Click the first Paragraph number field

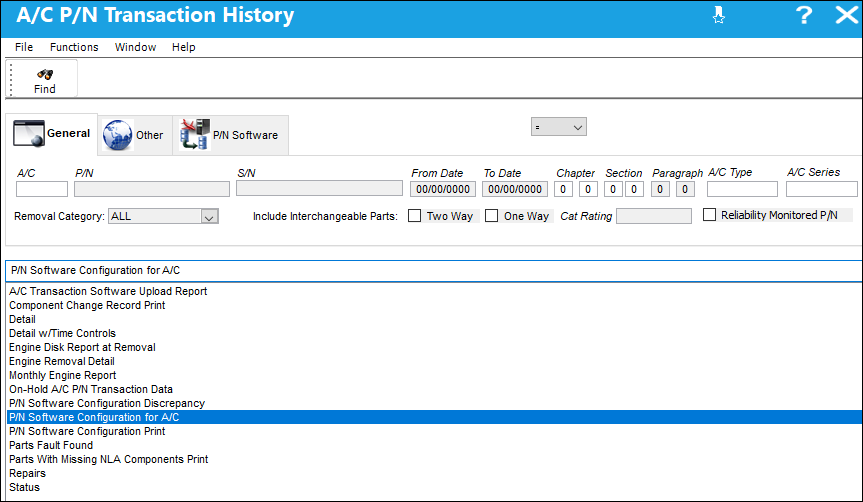tap(660, 189)
